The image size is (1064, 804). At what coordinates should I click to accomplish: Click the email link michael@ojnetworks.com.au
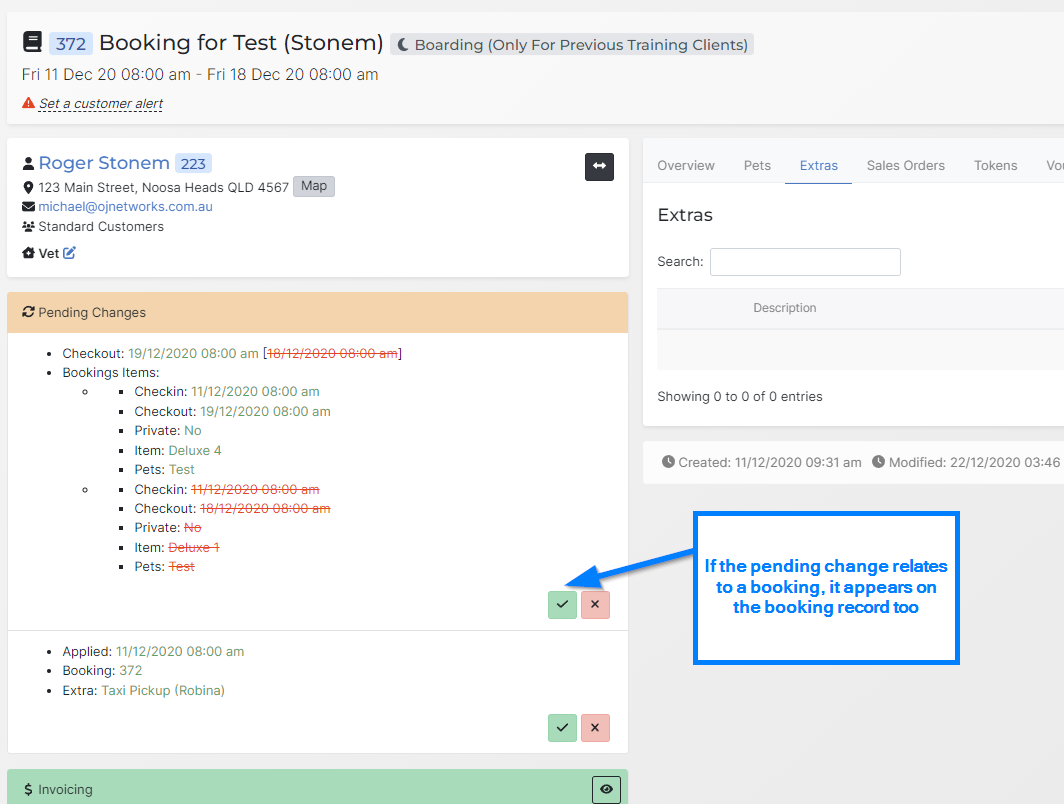pyautogui.click(x=126, y=206)
